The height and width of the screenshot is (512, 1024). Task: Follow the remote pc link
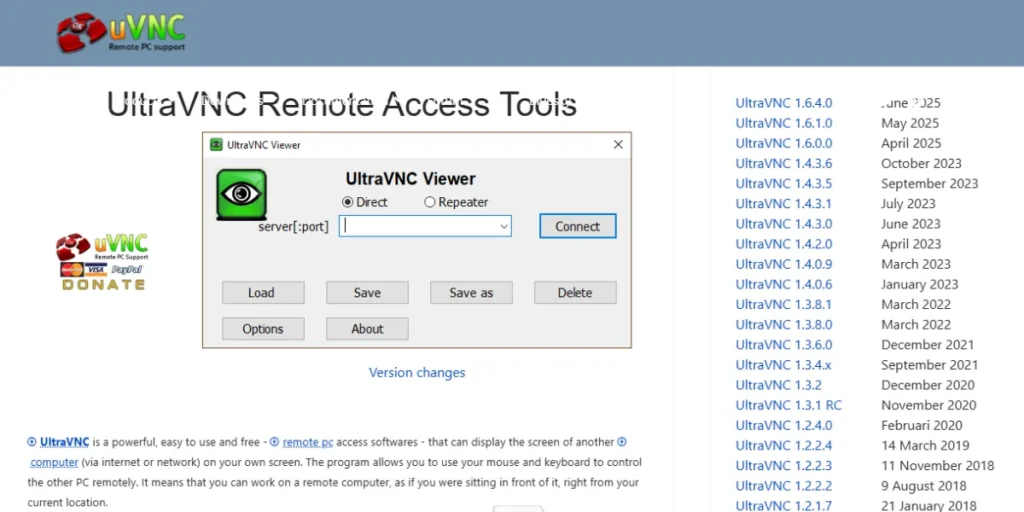(x=308, y=442)
